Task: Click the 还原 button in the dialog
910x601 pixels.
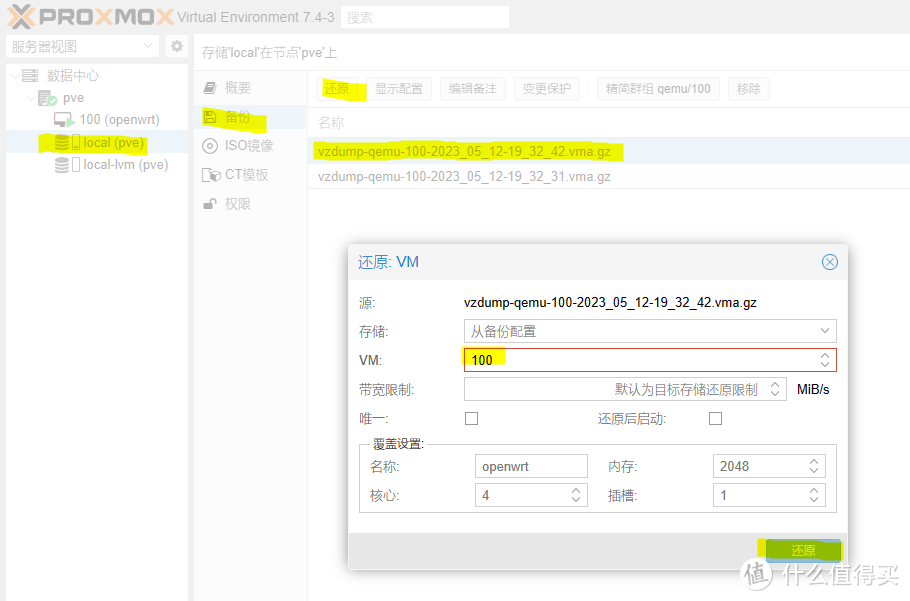Action: pyautogui.click(x=803, y=549)
